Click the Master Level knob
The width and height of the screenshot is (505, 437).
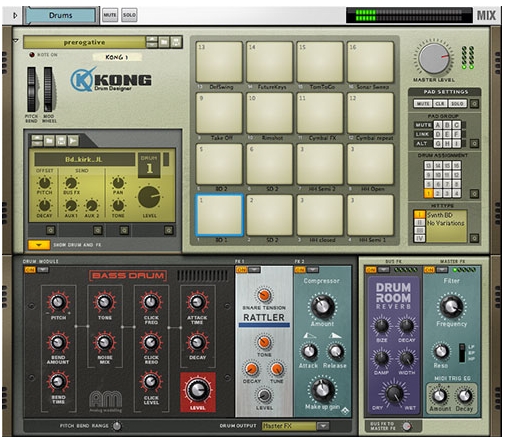tap(434, 58)
